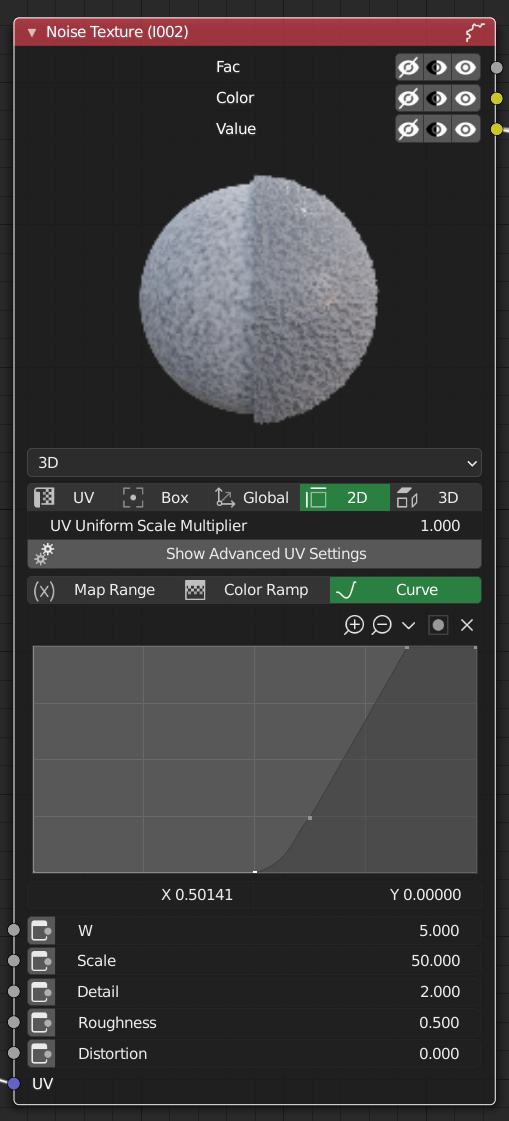Click the Detail input socket
This screenshot has width=509, height=1121.
14,992
